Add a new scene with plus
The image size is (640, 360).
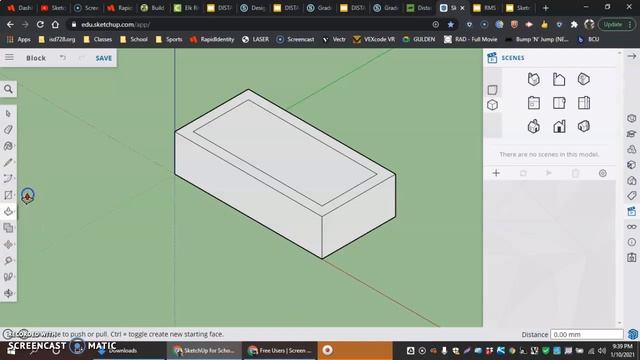[x=496, y=173]
